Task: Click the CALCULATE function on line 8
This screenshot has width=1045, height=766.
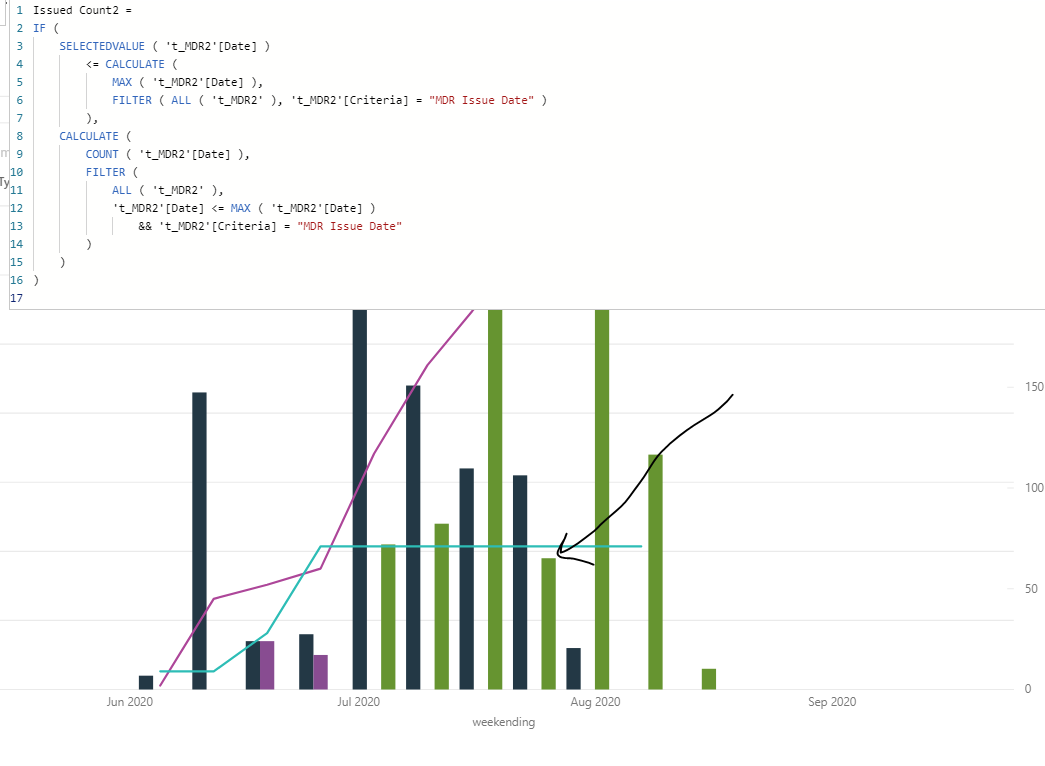Action: click(89, 136)
